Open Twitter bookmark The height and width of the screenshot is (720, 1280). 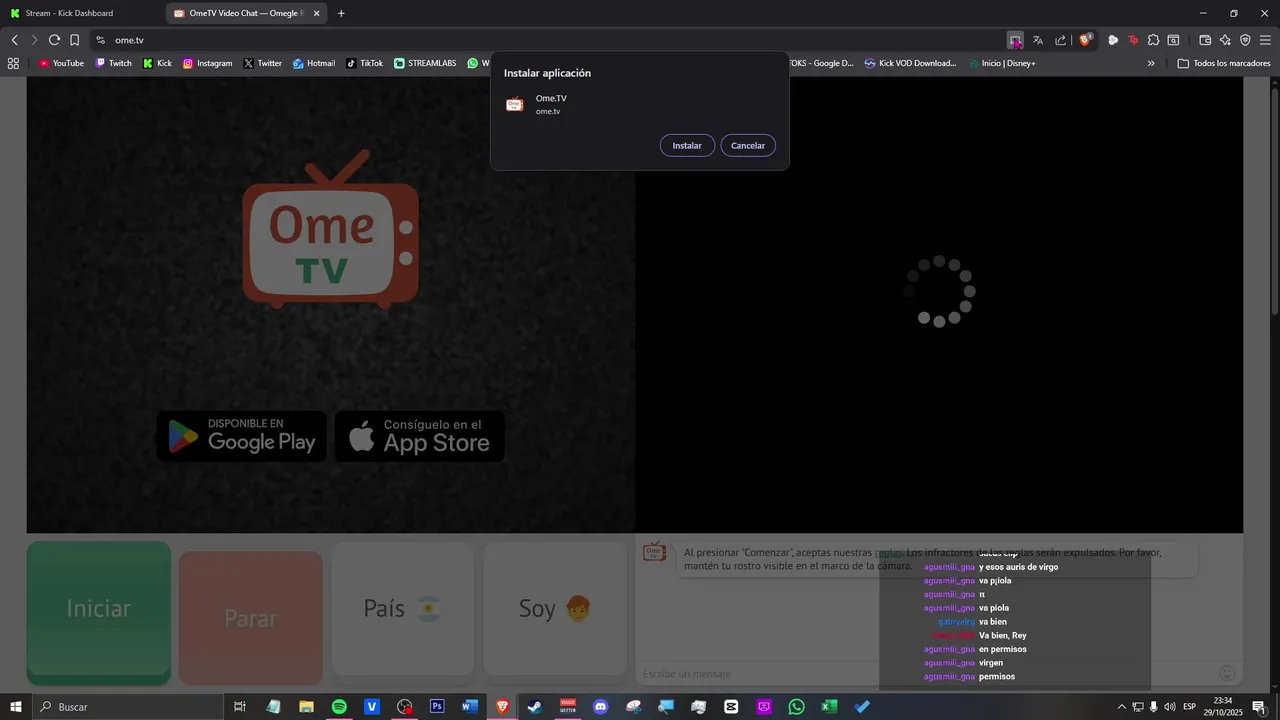click(x=262, y=63)
